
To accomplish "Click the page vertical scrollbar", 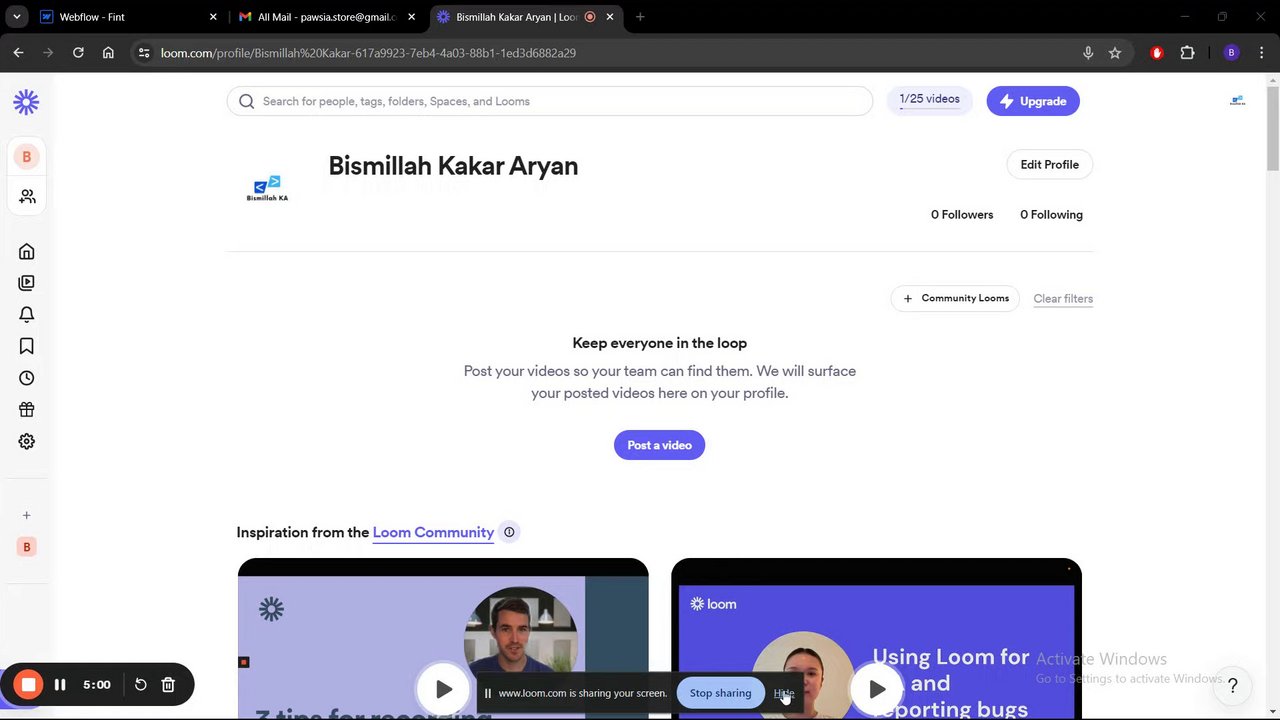I will [1272, 130].
